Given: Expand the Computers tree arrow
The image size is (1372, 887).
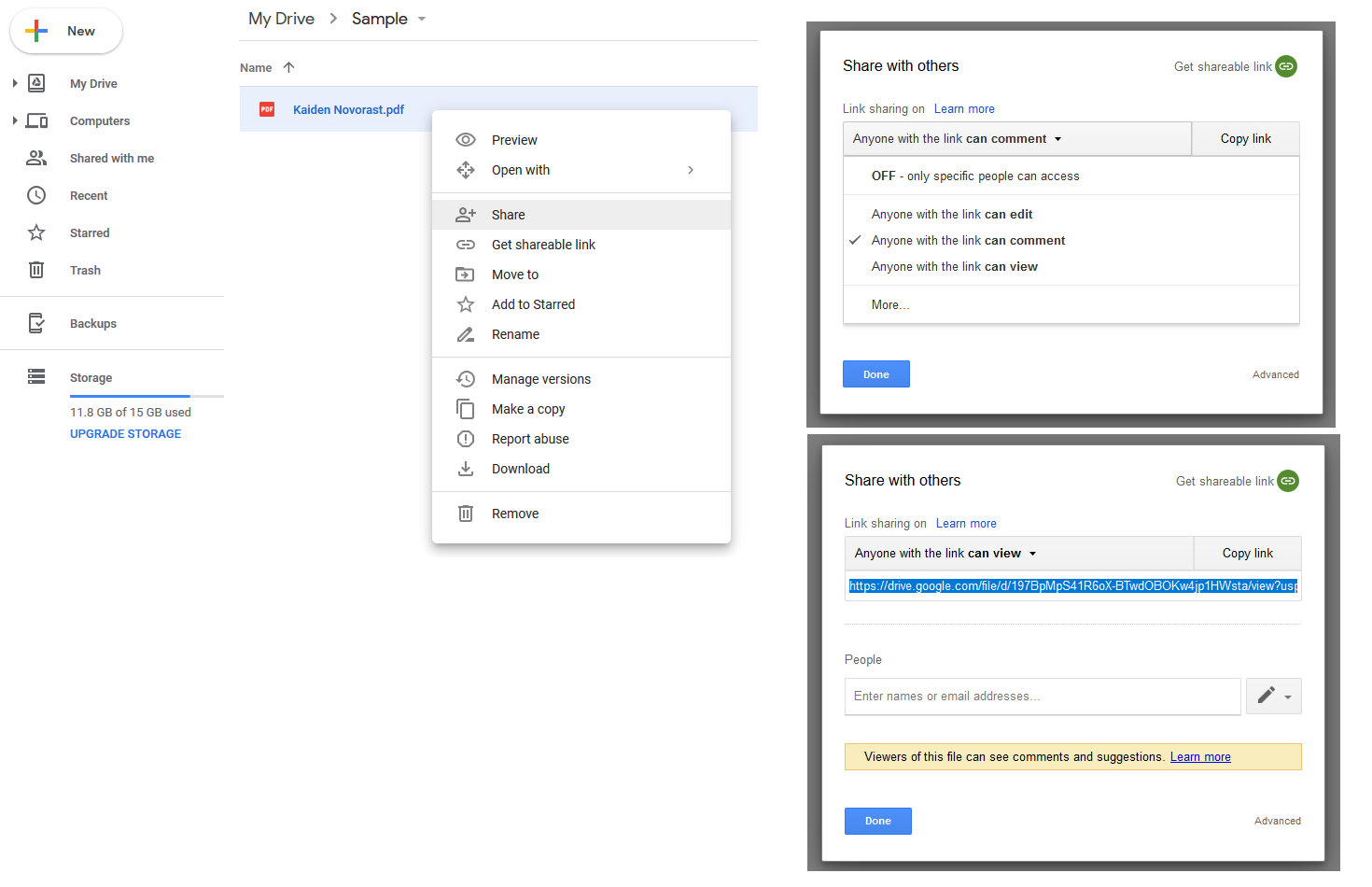Looking at the screenshot, I should (15, 121).
